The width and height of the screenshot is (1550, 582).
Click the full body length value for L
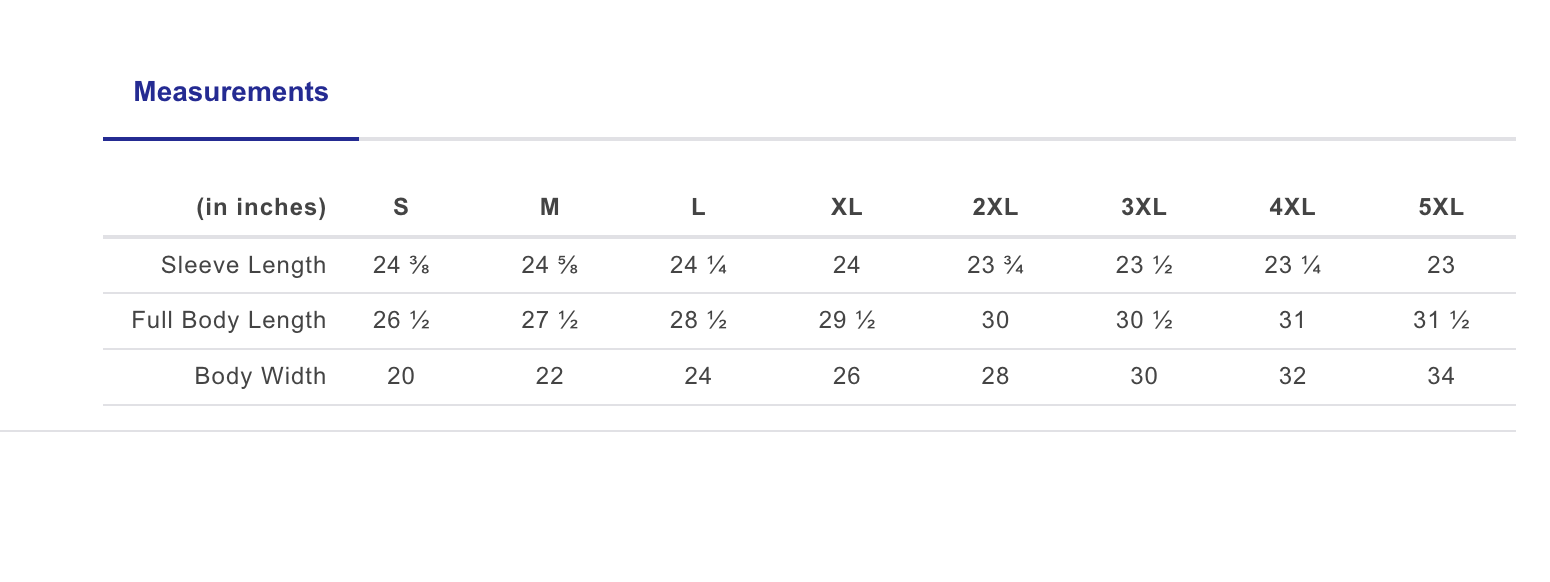698,321
